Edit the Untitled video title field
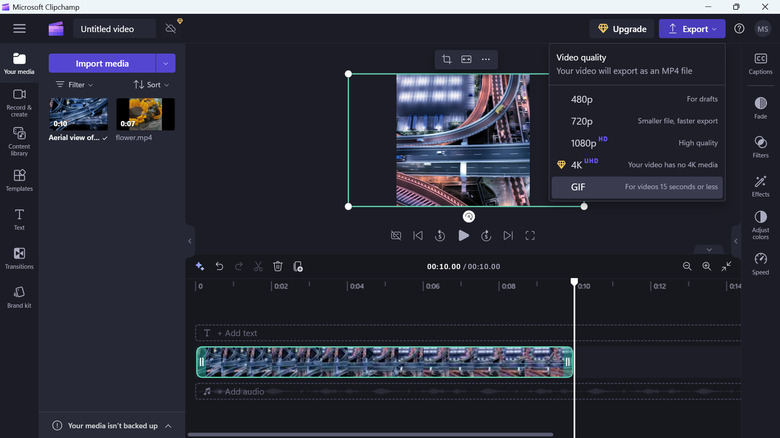 (114, 29)
